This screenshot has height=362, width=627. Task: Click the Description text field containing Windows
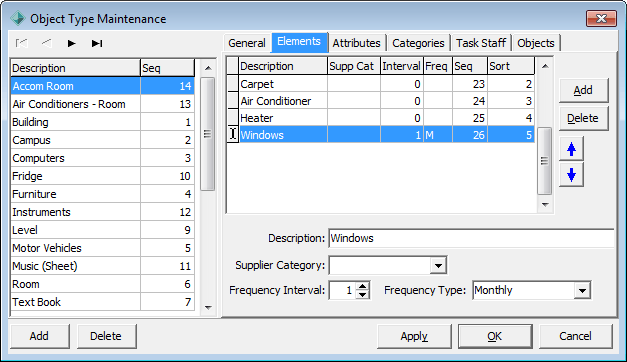pos(471,238)
